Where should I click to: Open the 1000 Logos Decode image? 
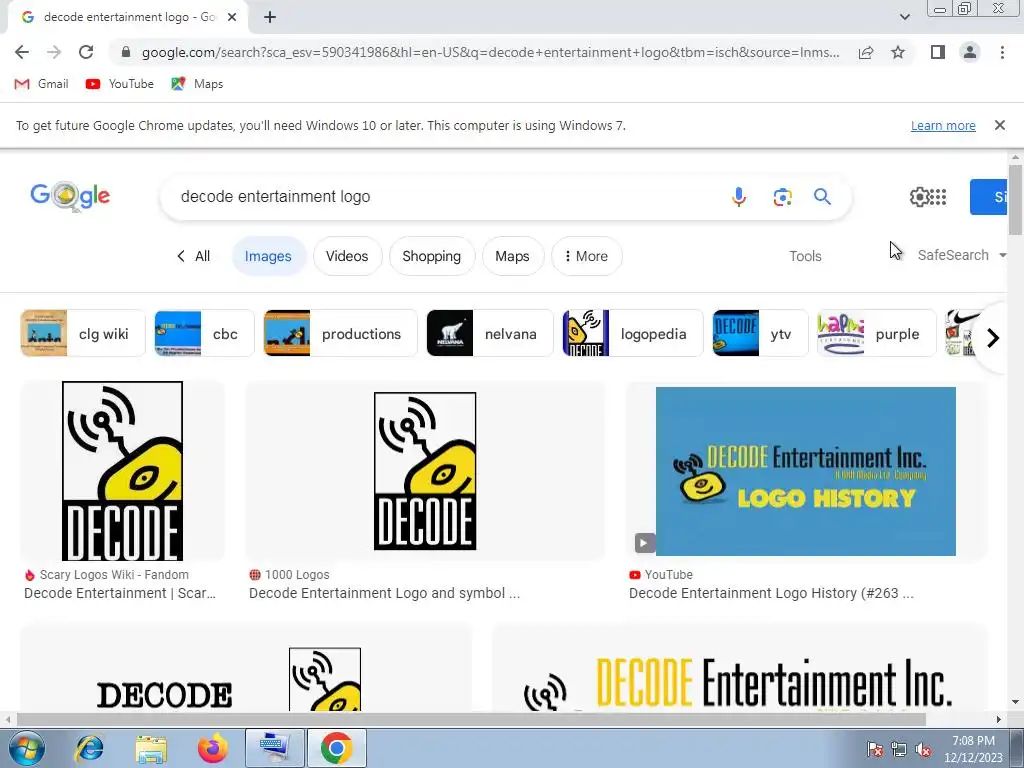(x=425, y=471)
